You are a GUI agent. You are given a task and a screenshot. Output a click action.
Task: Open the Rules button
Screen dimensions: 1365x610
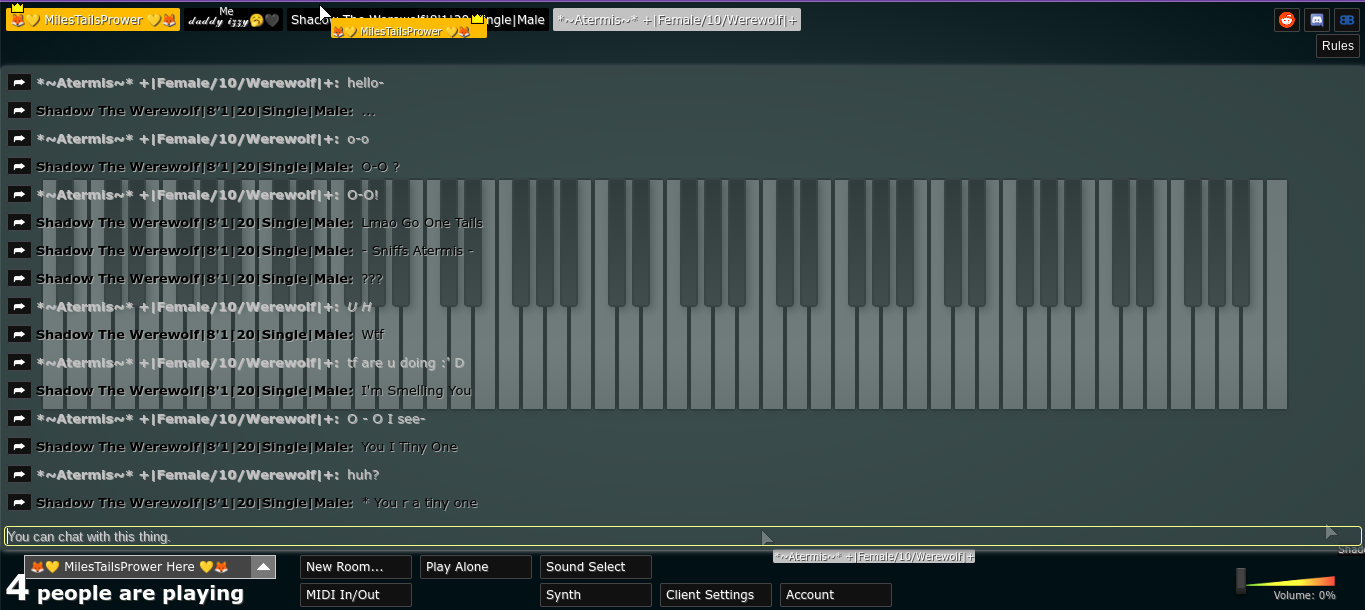coord(1338,46)
